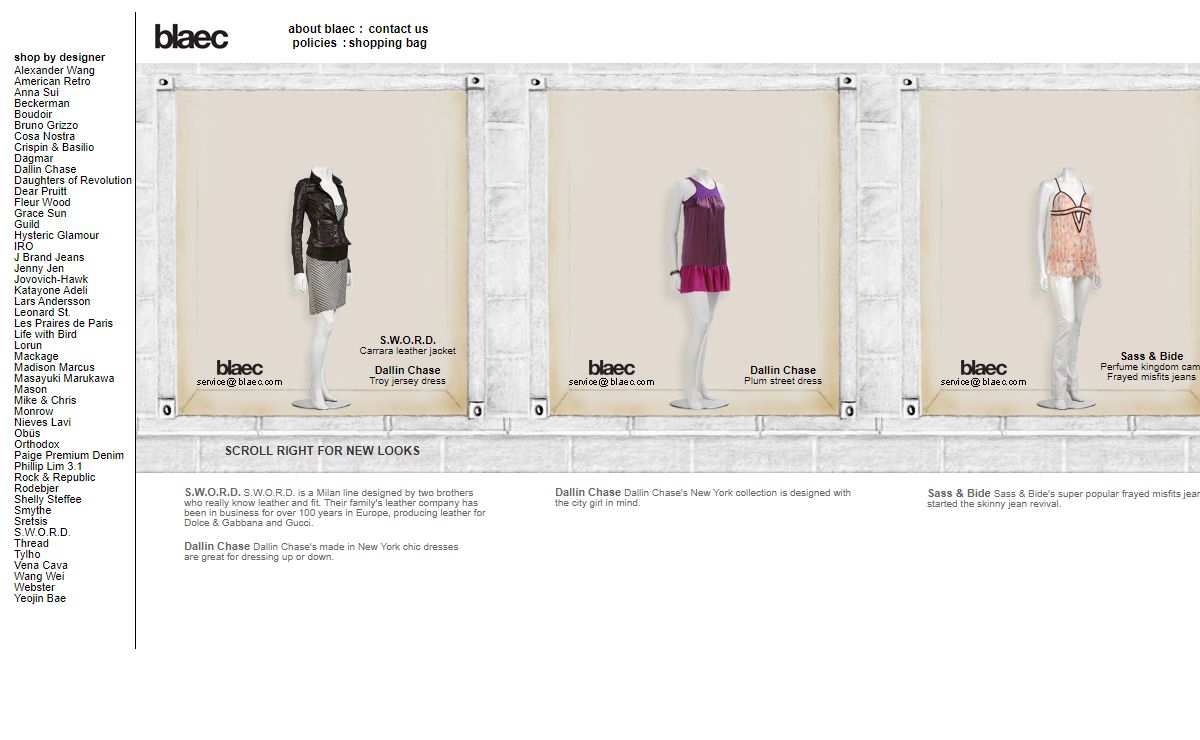The width and height of the screenshot is (1200, 740).
Task: Open IRO designer page
Action: [x=23, y=246]
